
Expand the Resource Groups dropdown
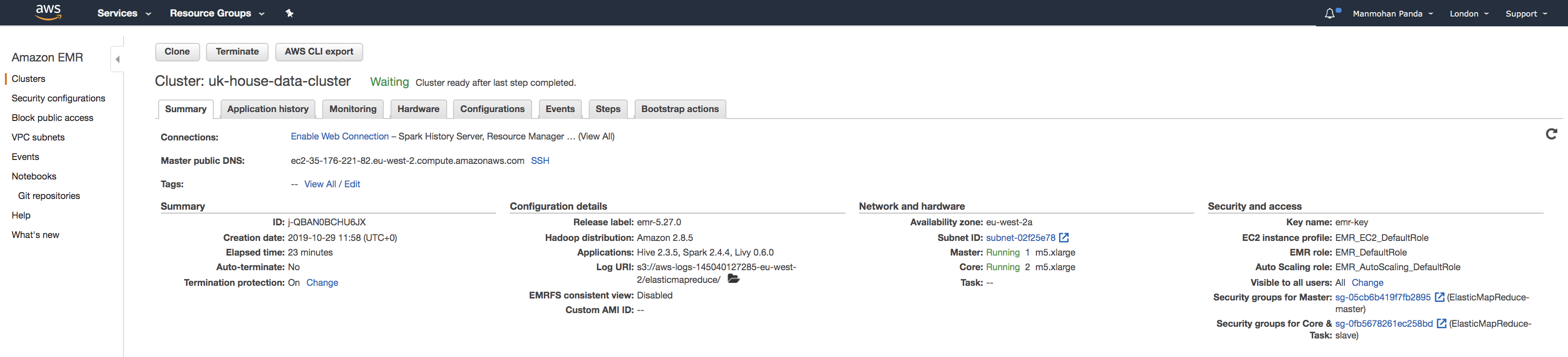[x=217, y=13]
